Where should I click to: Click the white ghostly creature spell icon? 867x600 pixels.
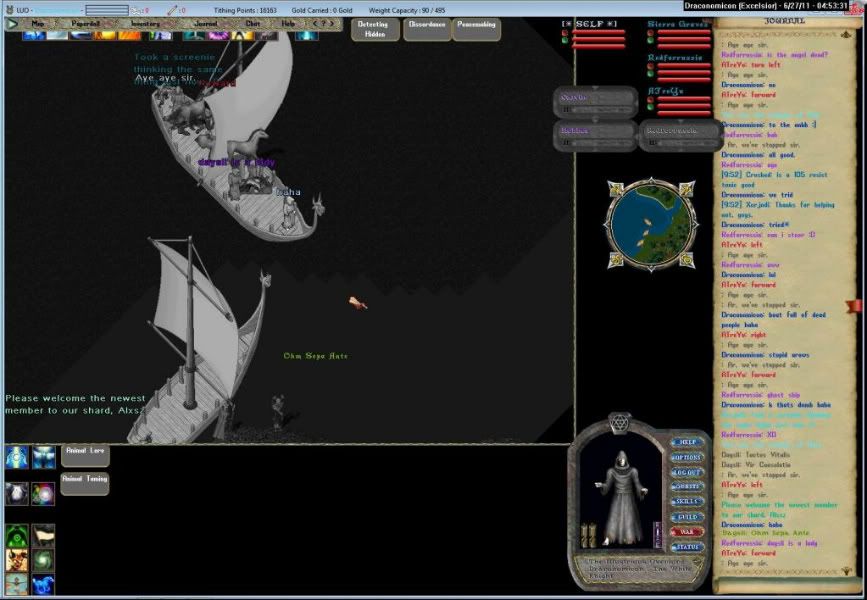pos(17,494)
